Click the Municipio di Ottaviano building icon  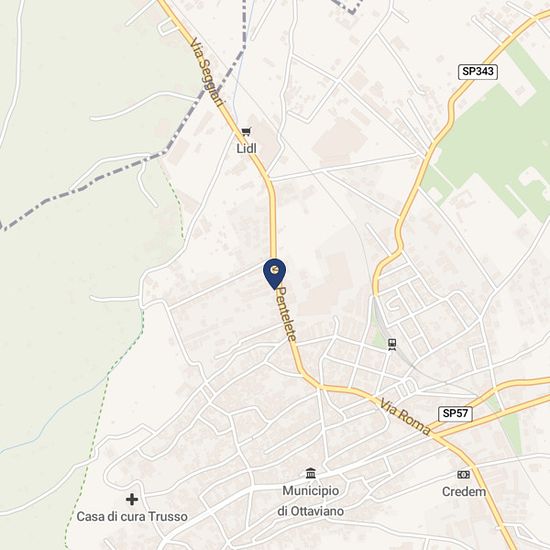[x=310, y=474]
